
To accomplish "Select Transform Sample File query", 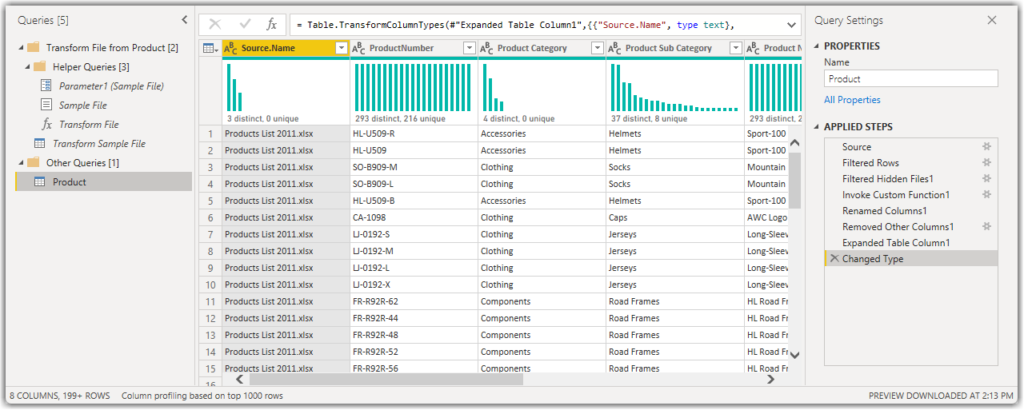I will coord(99,144).
